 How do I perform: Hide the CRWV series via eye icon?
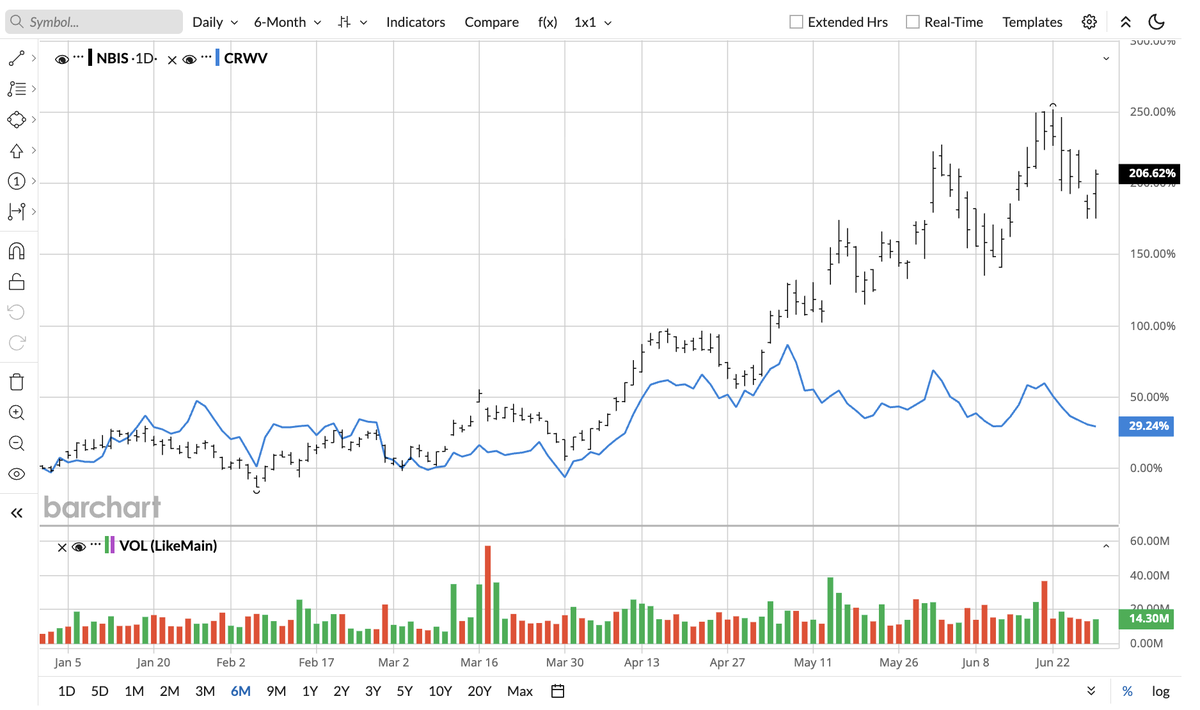(189, 59)
